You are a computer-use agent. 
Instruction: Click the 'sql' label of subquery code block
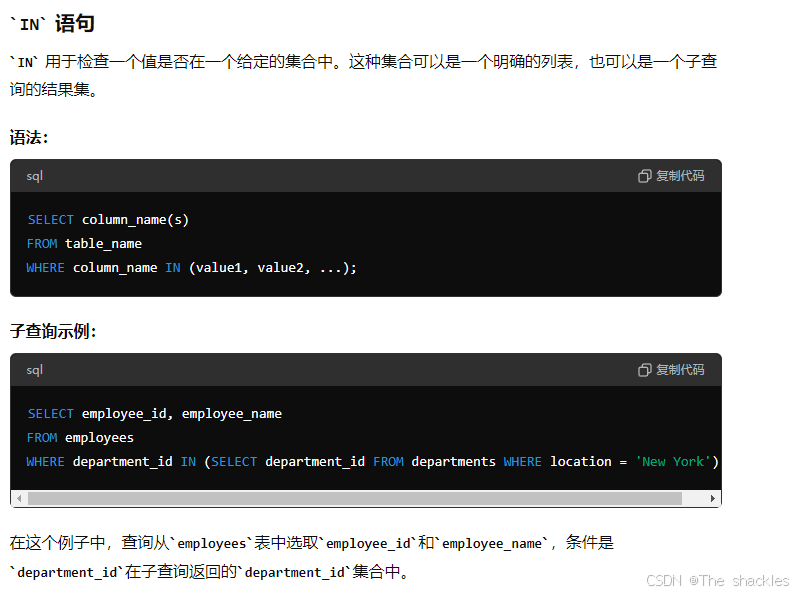[34, 370]
